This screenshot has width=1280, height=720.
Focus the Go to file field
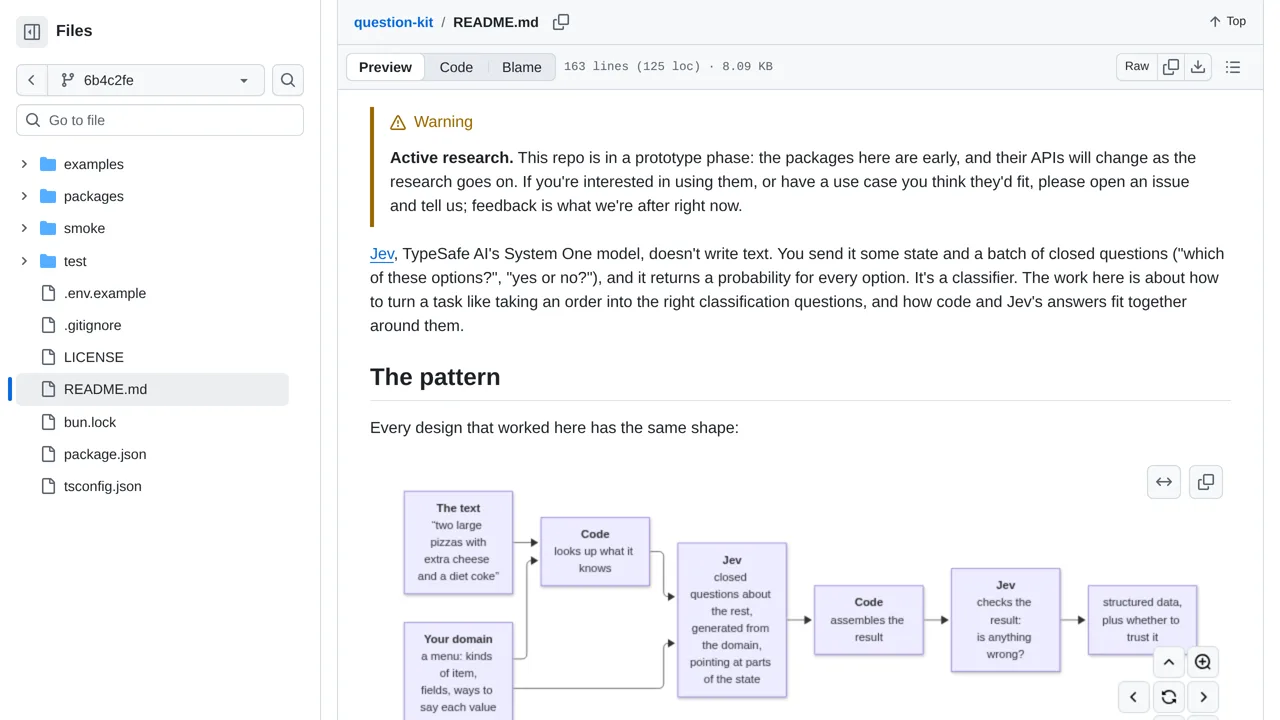(160, 120)
